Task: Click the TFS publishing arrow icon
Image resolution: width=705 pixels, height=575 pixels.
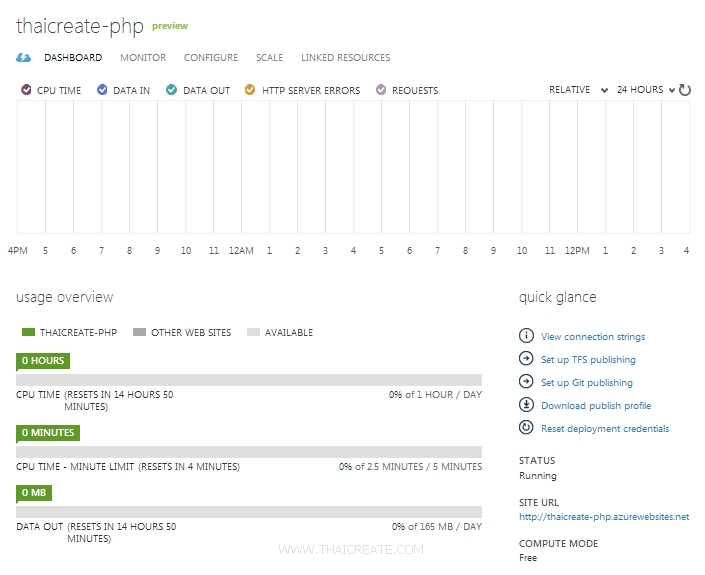Action: click(526, 359)
